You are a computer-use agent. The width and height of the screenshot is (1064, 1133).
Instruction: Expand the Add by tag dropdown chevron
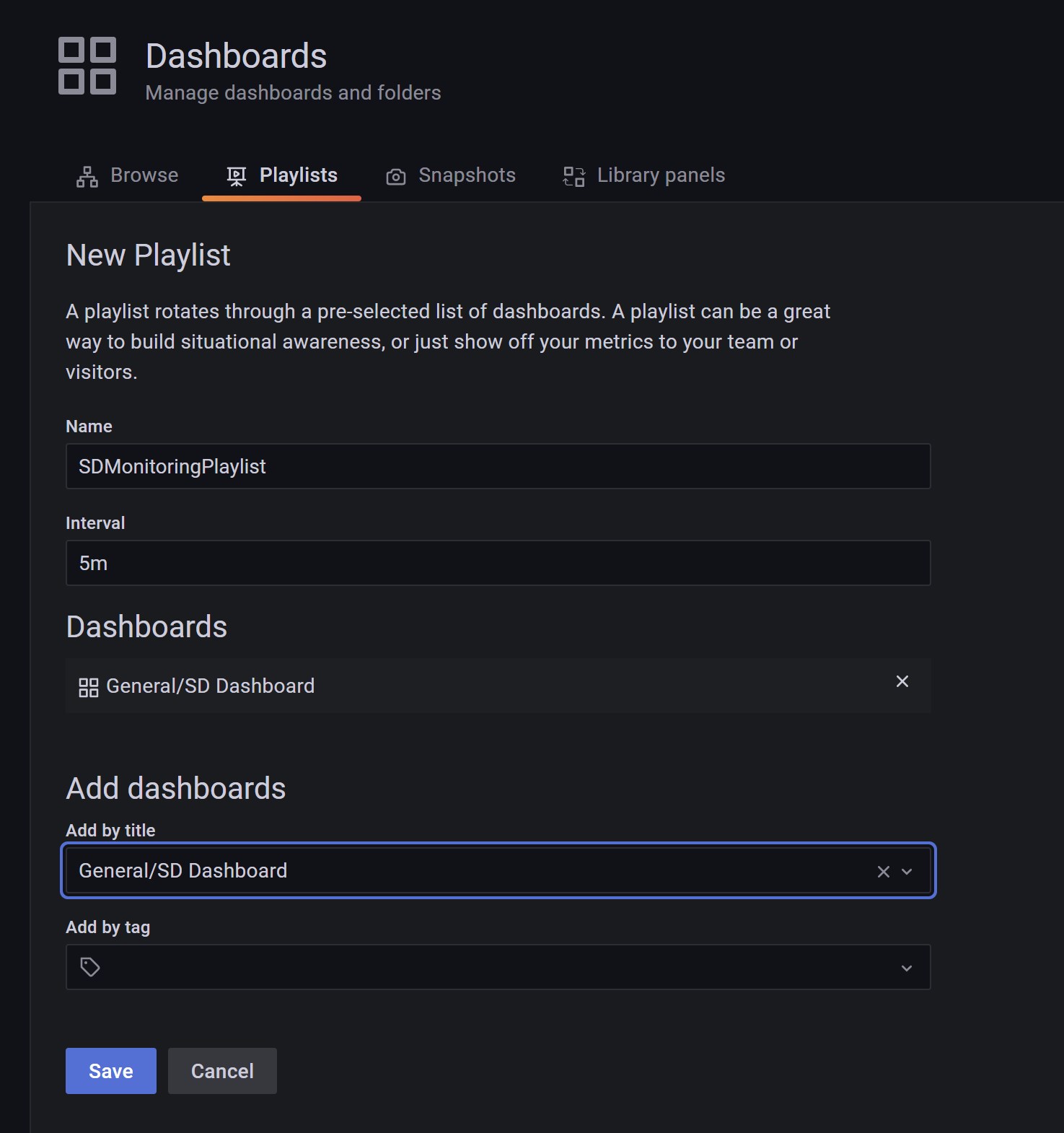[x=907, y=968]
